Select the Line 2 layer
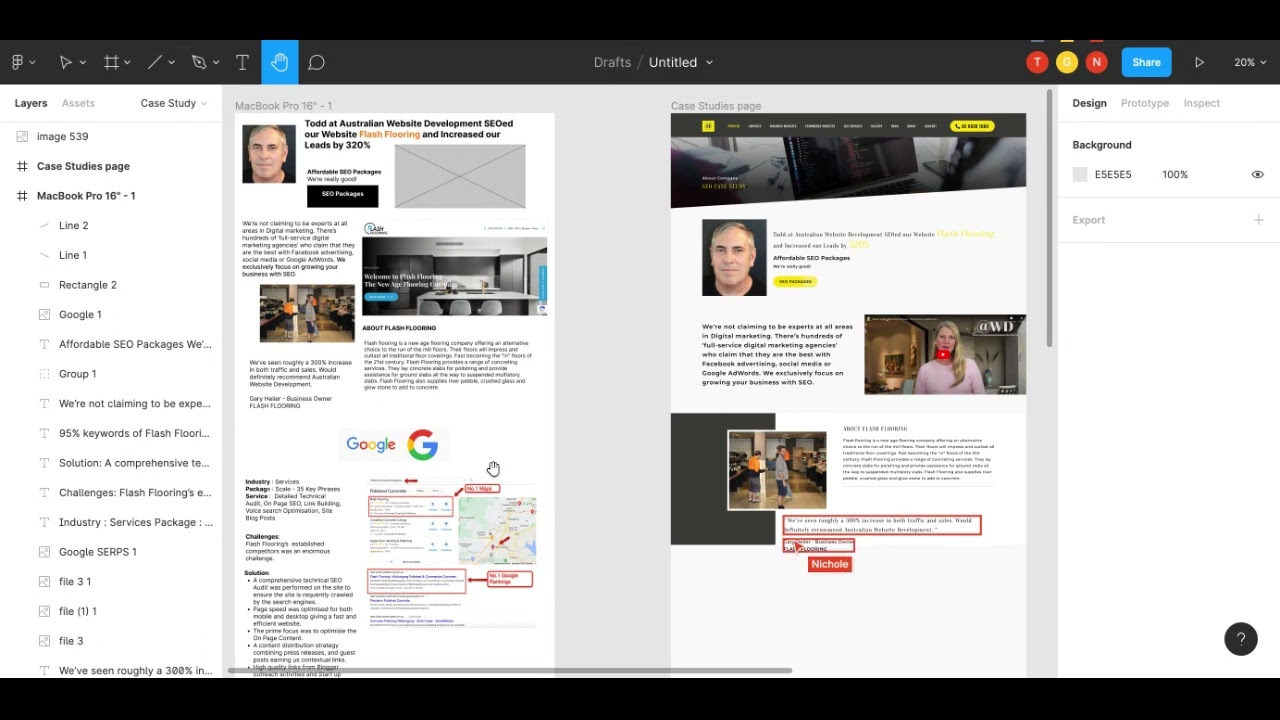Screen dimensions: 1280x720 coord(111,225)
